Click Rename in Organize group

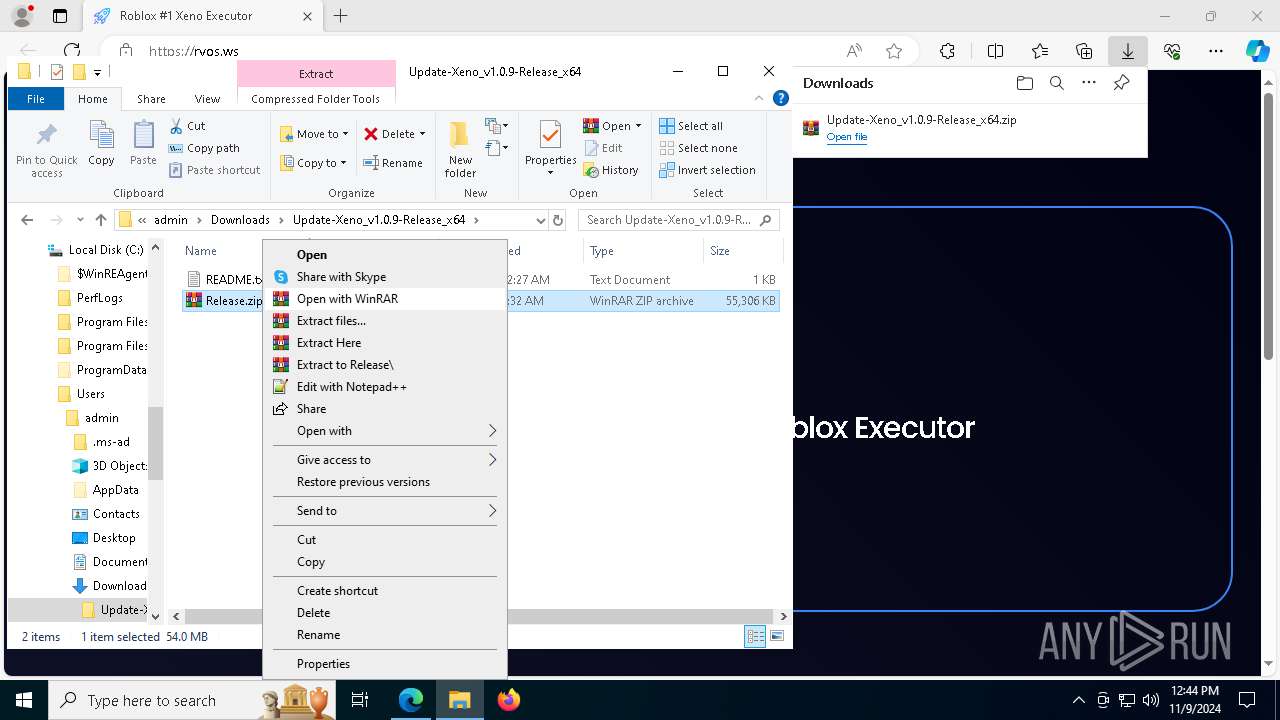(x=393, y=163)
